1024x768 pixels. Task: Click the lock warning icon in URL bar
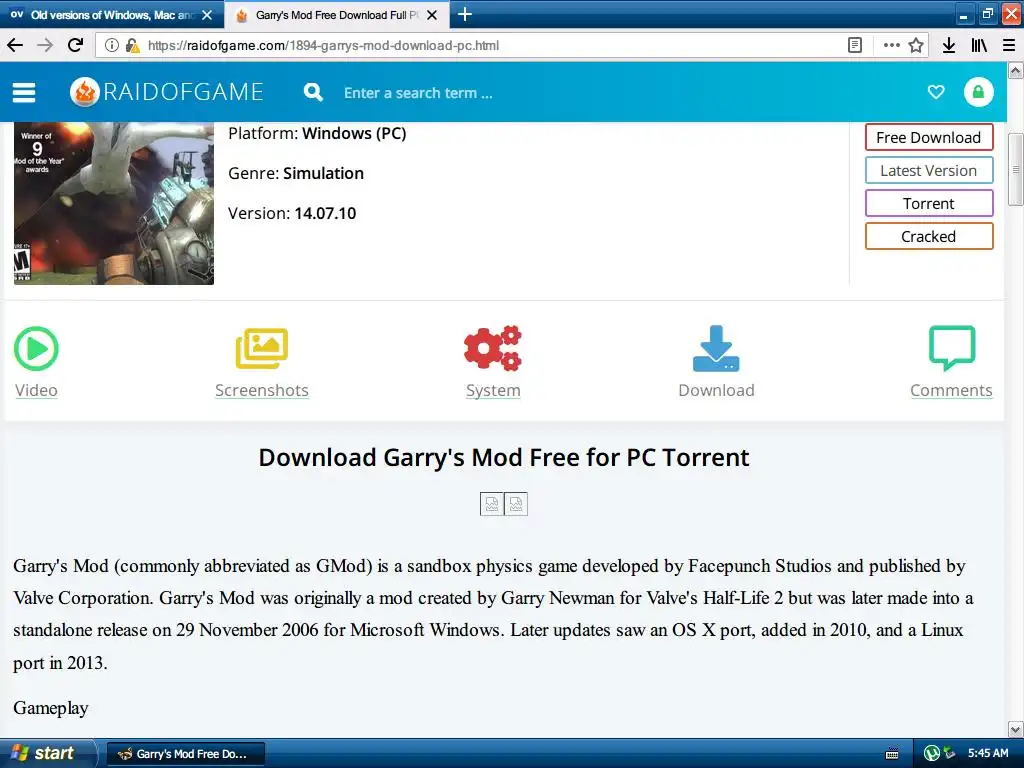point(132,45)
